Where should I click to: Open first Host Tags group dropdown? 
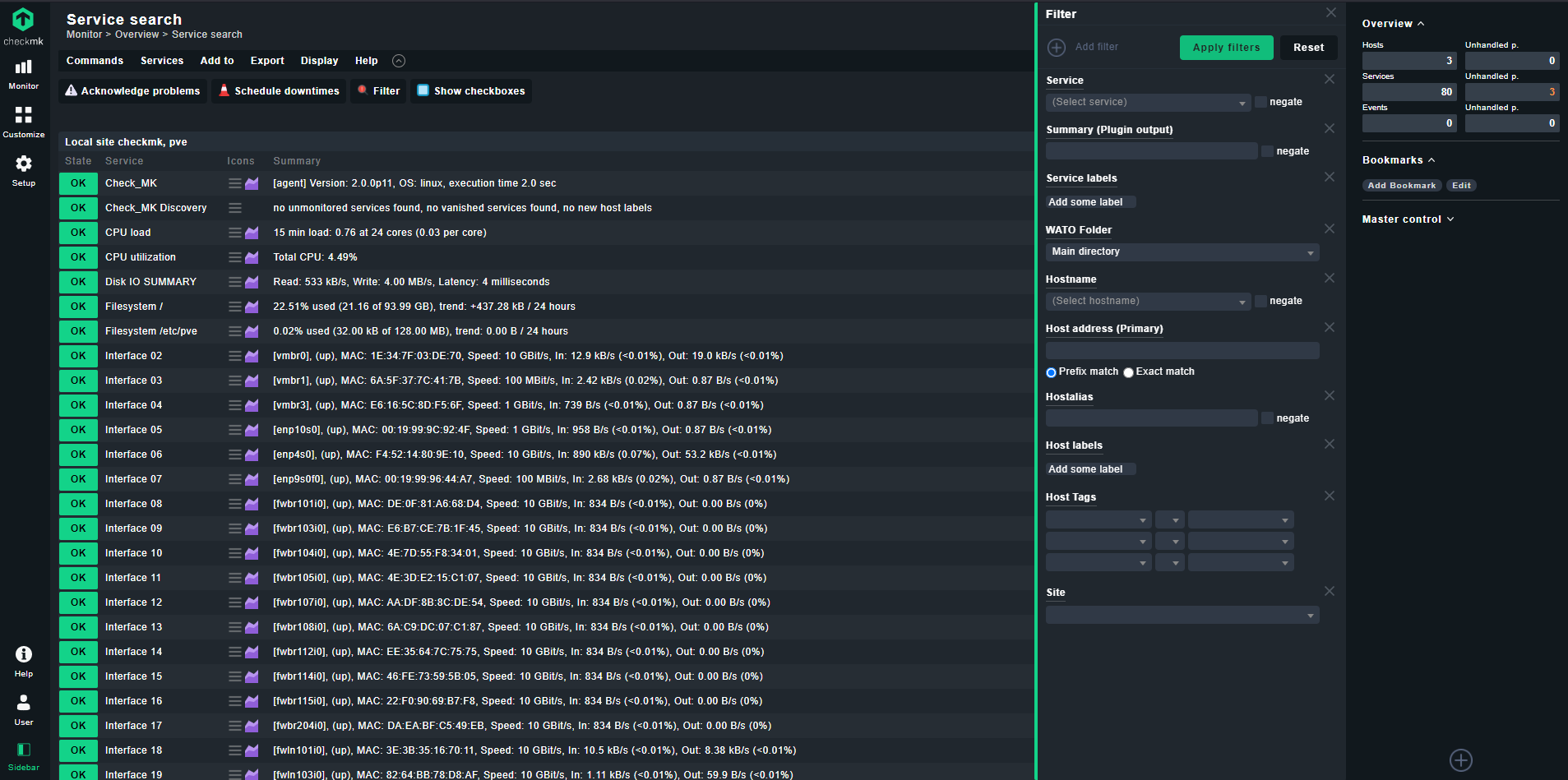[1098, 519]
